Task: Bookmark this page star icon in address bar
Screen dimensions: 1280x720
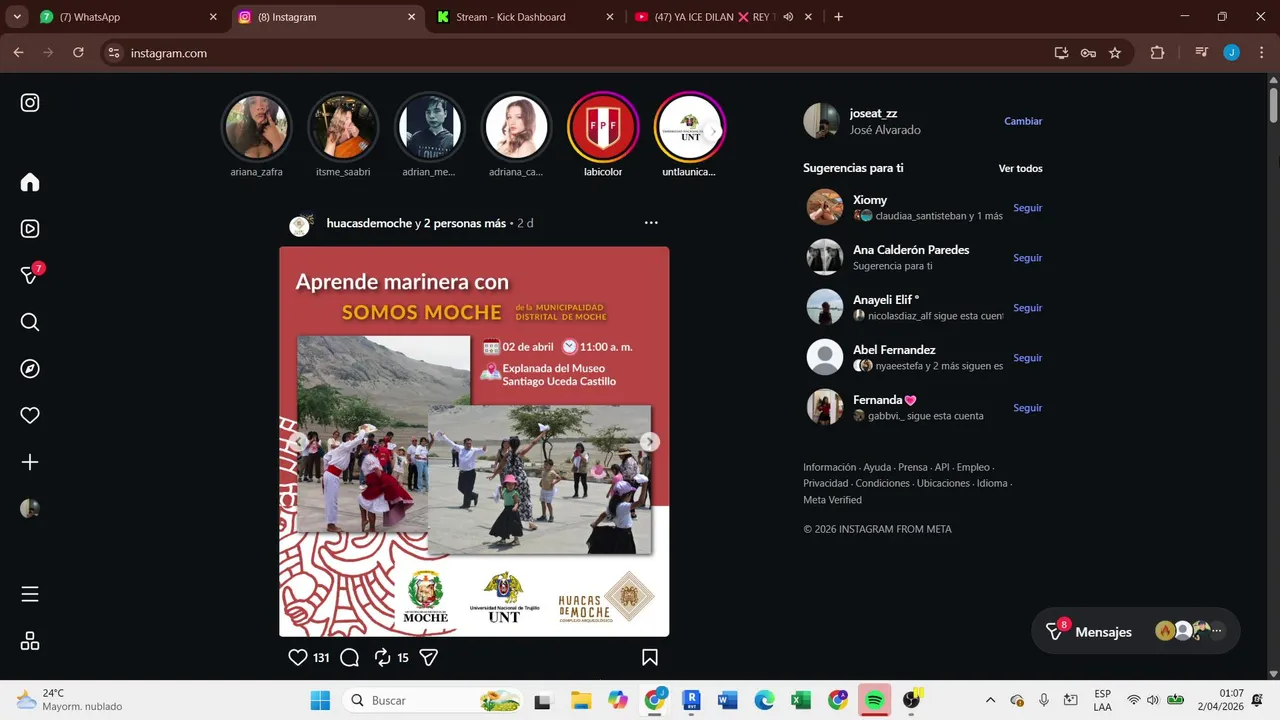Action: [x=1115, y=53]
